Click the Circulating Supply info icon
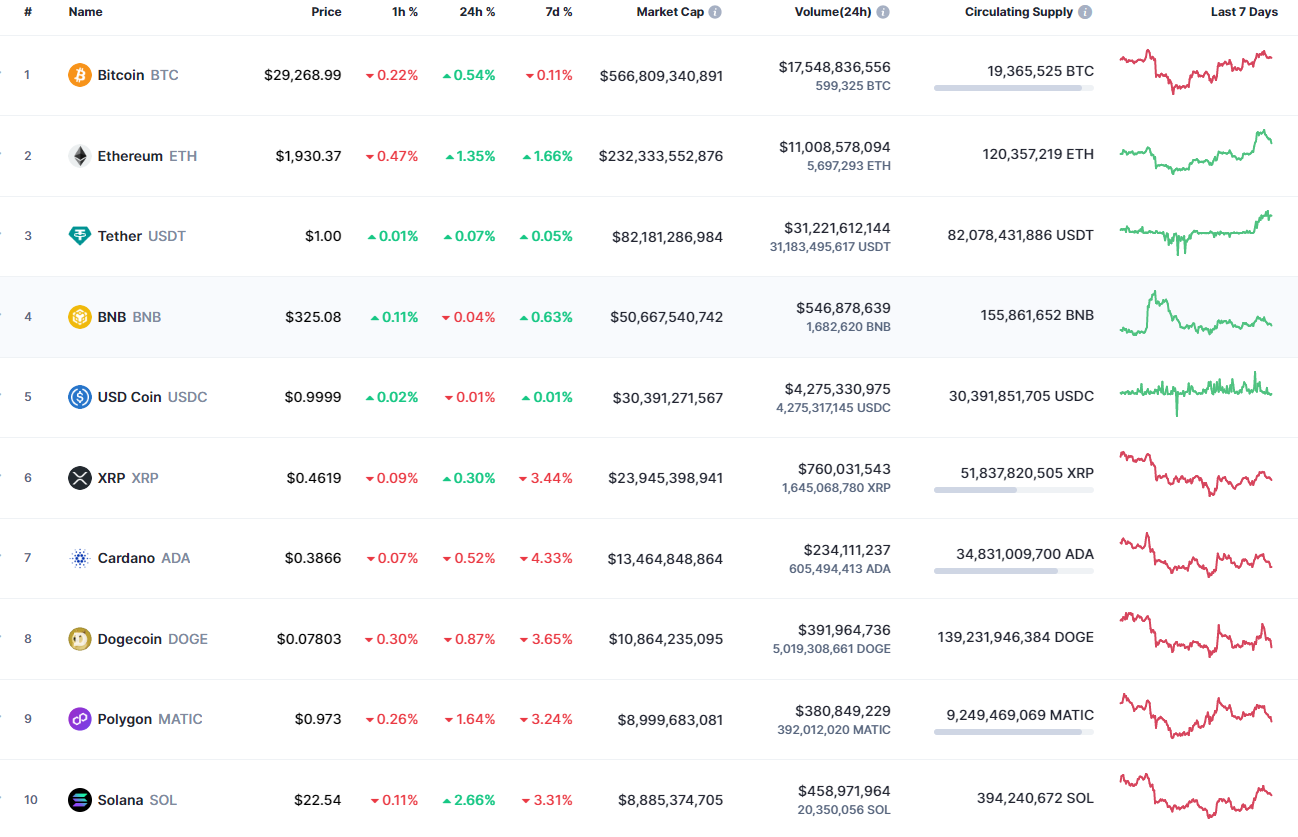 [1086, 11]
